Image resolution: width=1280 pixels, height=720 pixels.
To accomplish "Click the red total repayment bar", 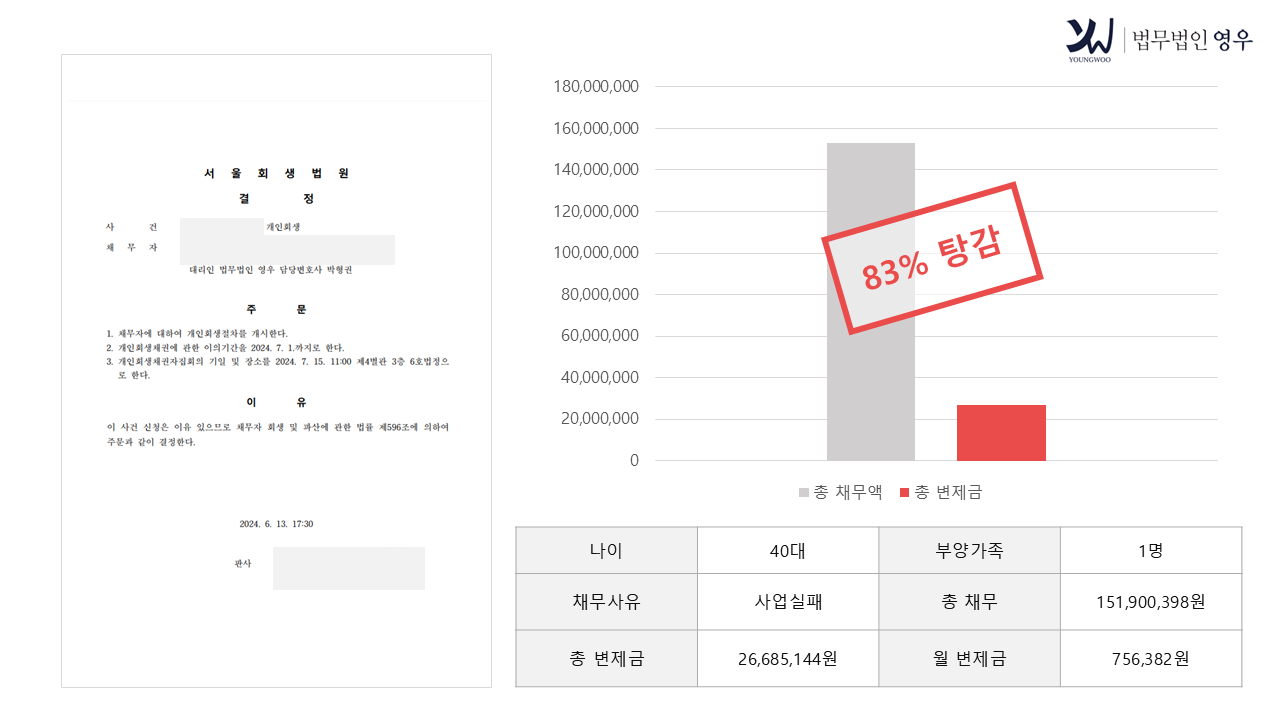I will pos(1001,433).
